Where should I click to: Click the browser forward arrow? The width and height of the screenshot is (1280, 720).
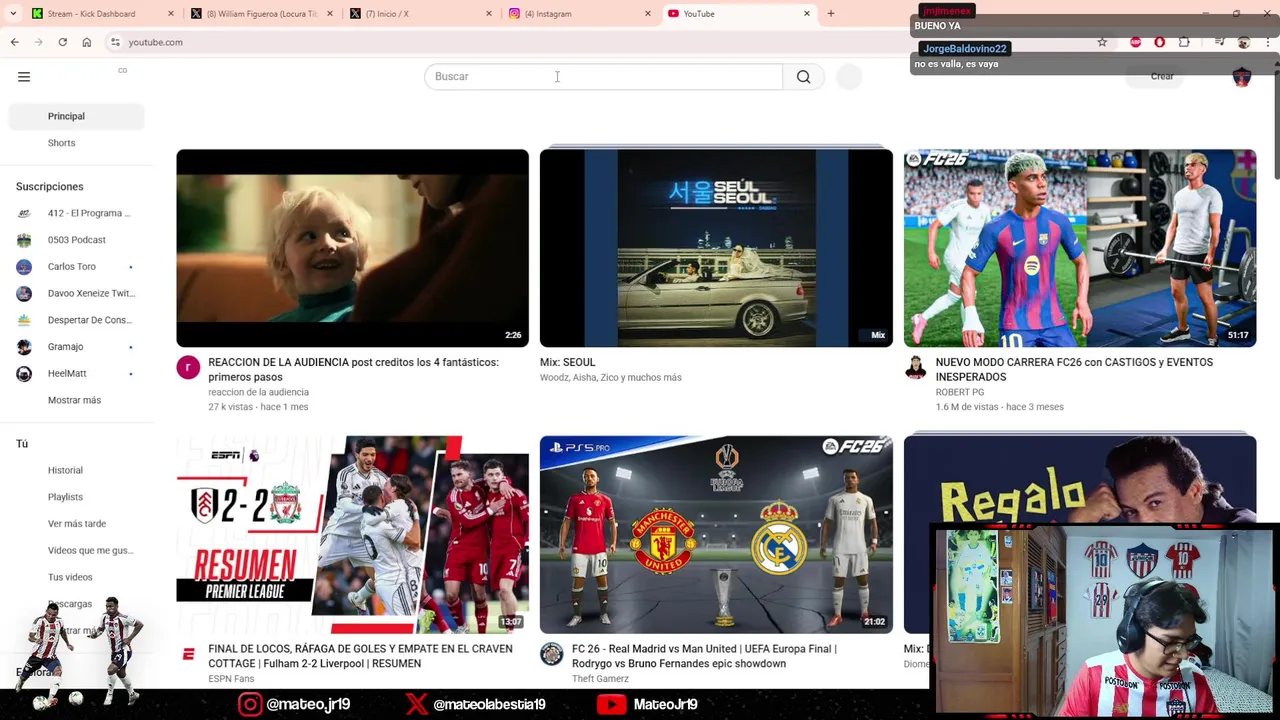pos(38,42)
